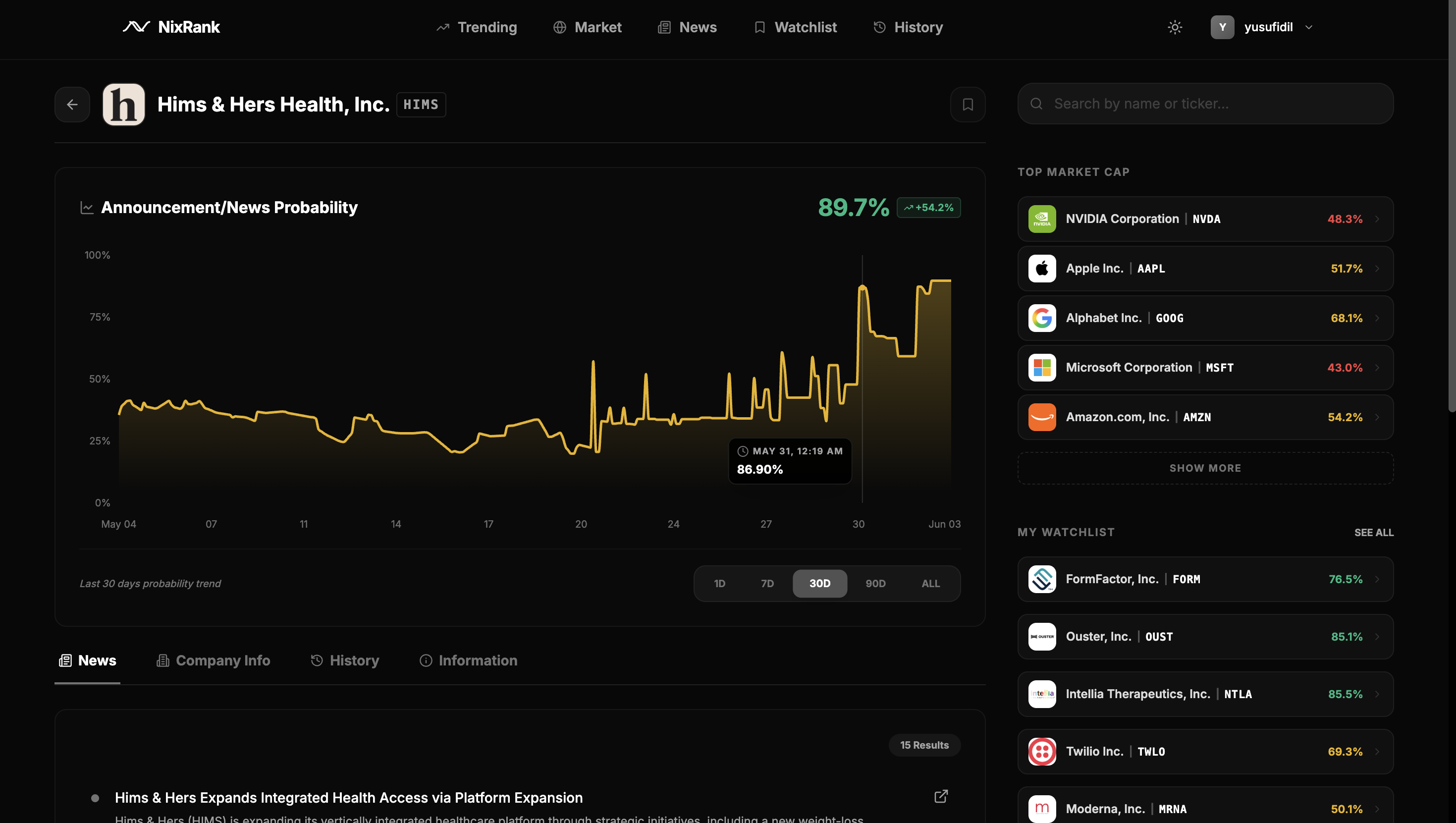Open the History nav item in header
This screenshot has width=1456, height=823.
908,27
